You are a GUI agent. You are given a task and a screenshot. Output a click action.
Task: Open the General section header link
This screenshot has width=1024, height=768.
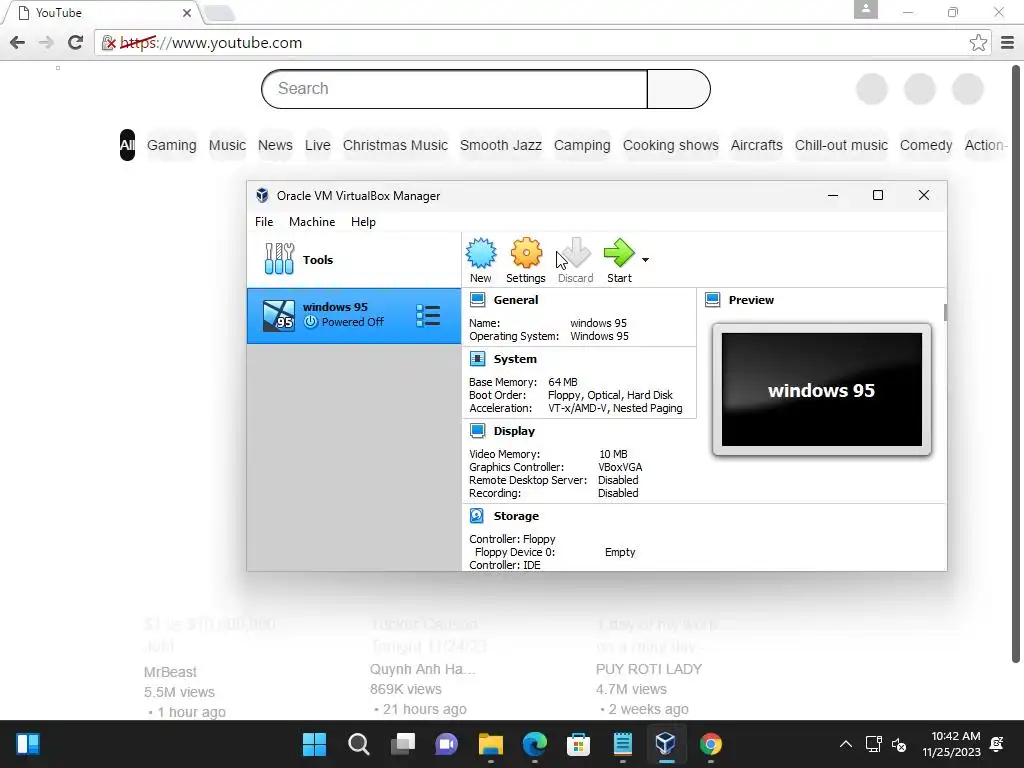point(516,300)
